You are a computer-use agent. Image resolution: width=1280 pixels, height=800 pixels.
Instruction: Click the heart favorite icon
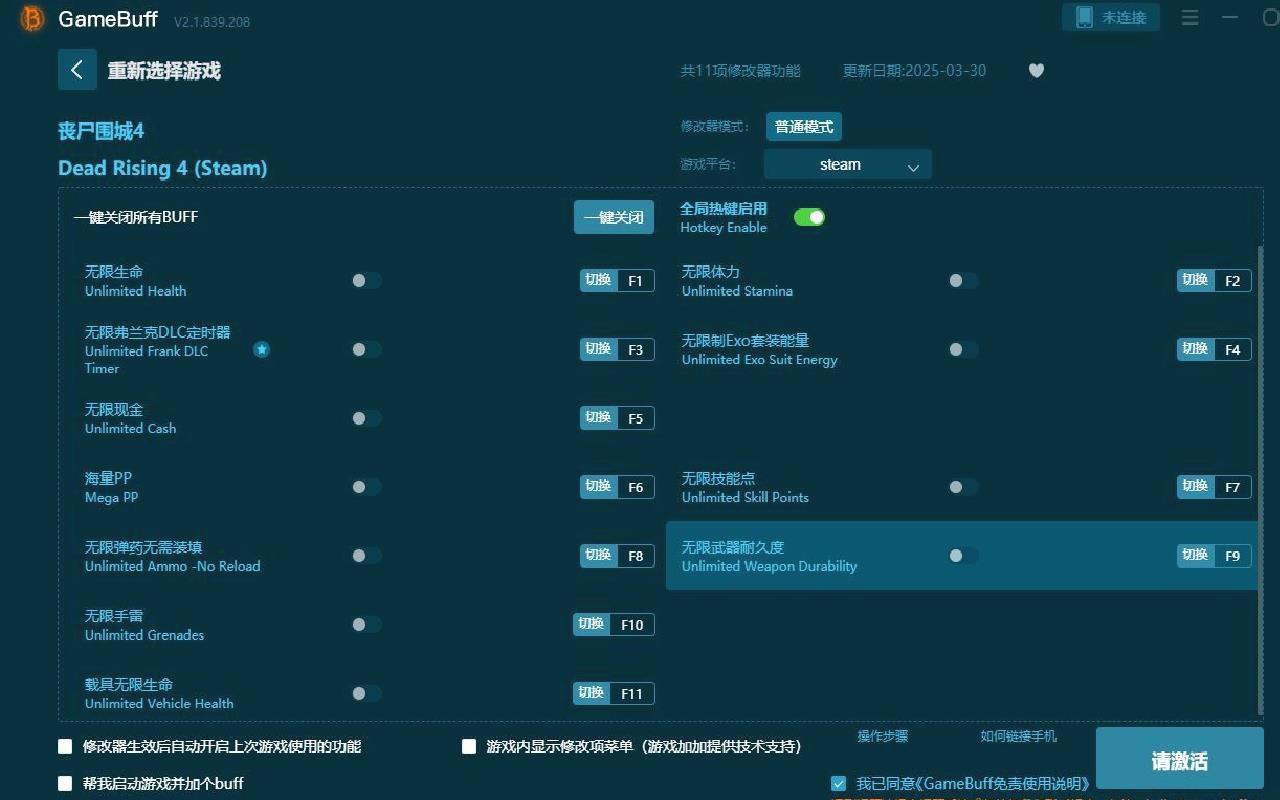coord(1036,70)
